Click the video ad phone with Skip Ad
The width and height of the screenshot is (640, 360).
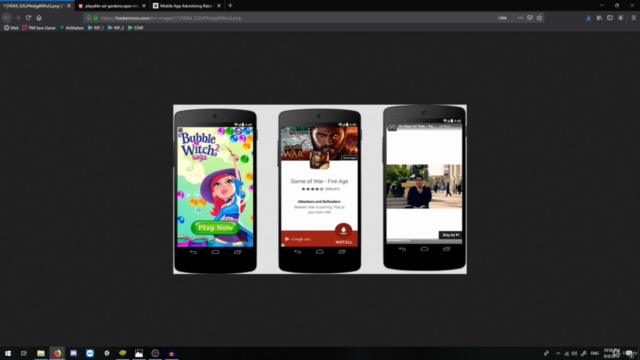[424, 187]
